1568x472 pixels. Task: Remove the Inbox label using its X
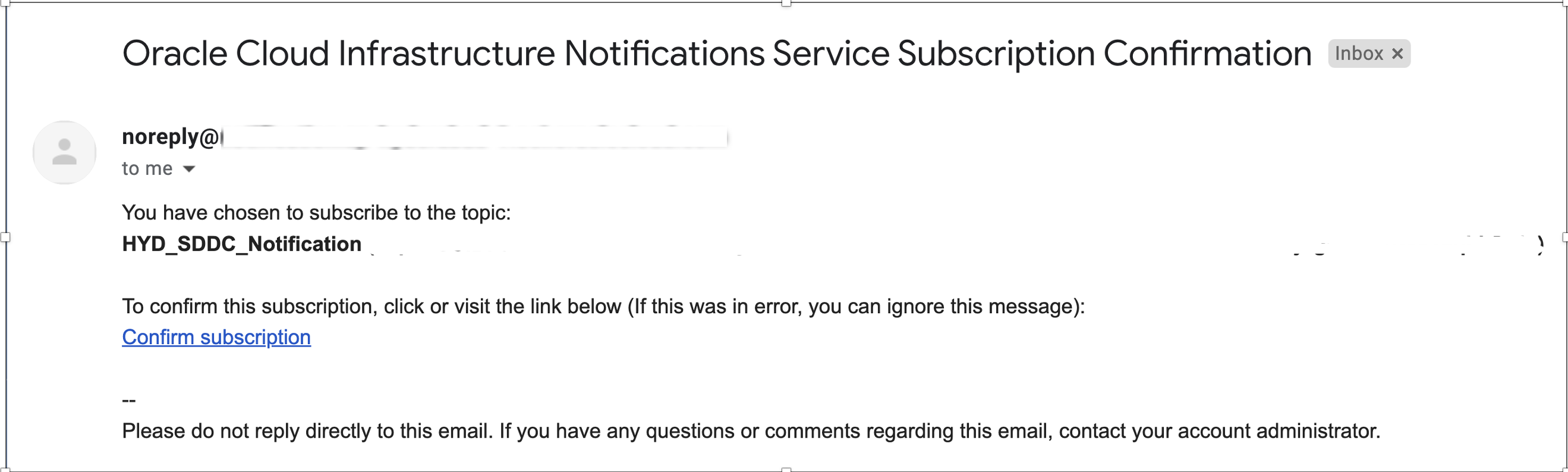click(x=1397, y=54)
